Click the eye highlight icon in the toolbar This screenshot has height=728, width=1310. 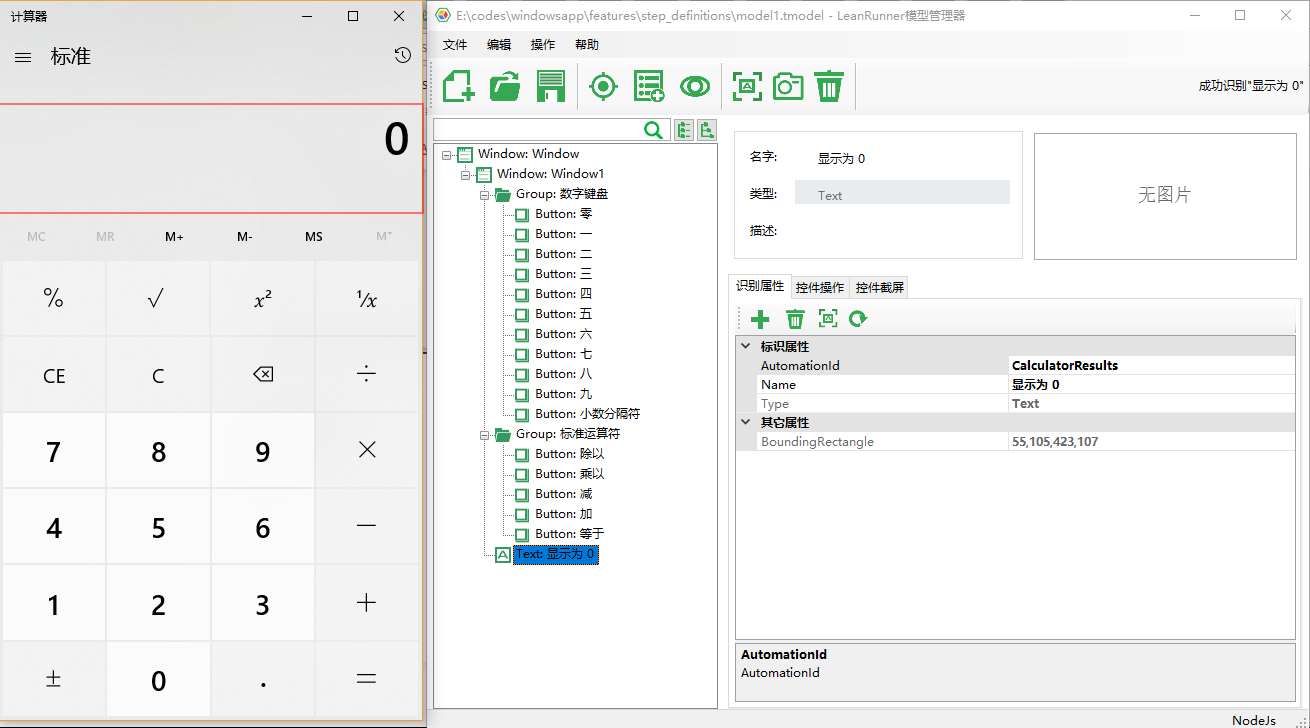coord(695,86)
